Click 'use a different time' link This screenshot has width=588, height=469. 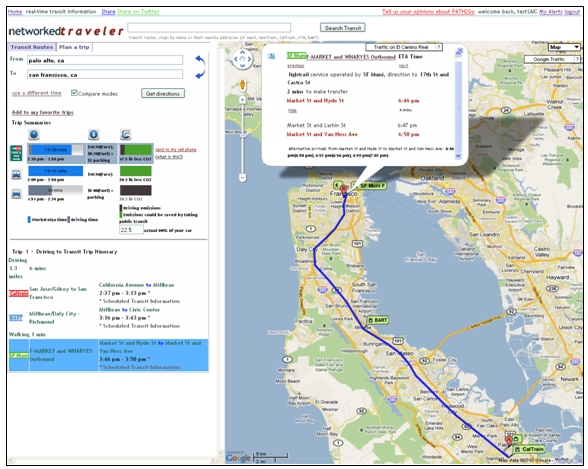click(36, 93)
